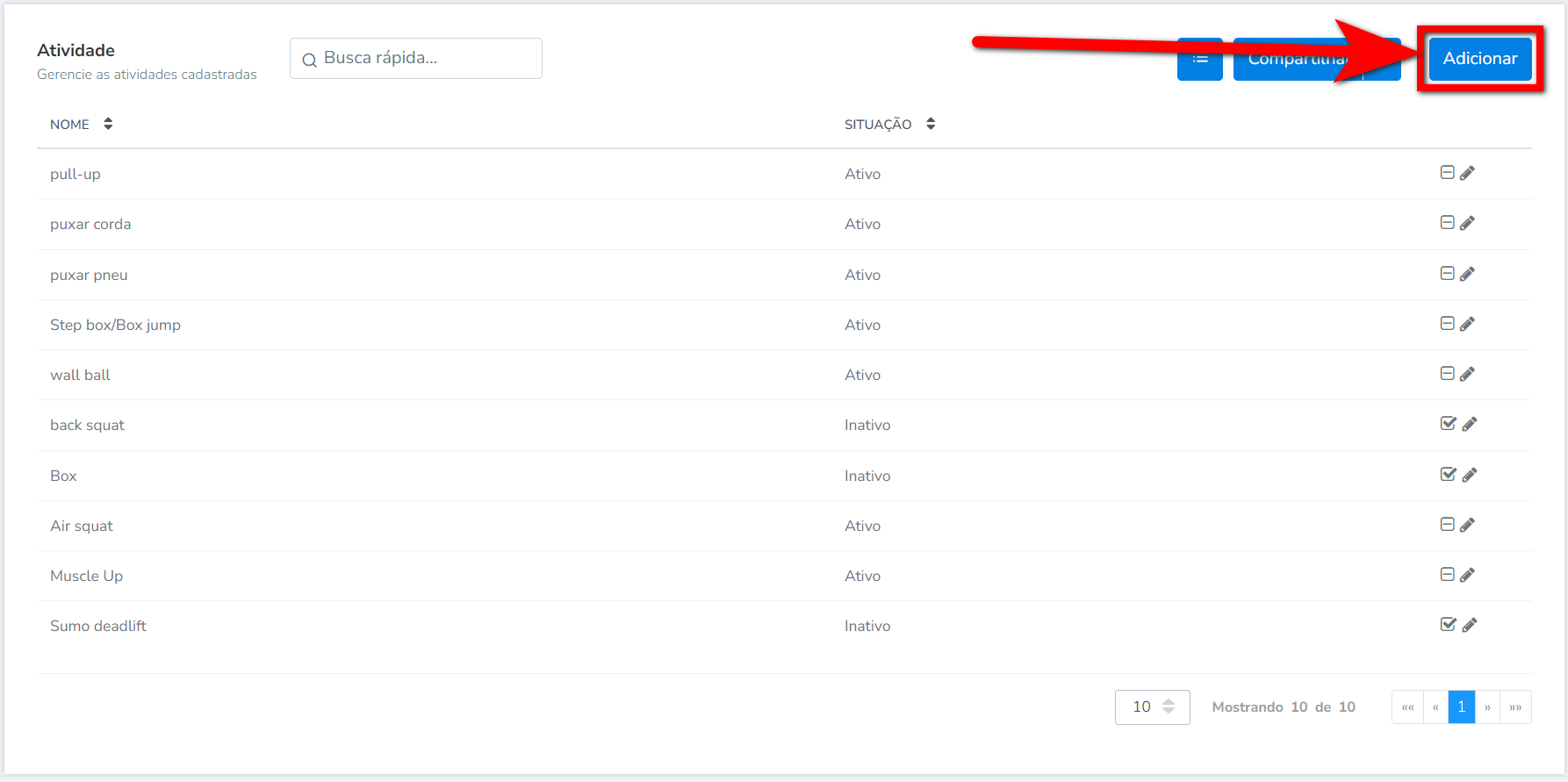Image resolution: width=1568 pixels, height=782 pixels.
Task: Deactivate the Step box/Box jump activity
Action: pyautogui.click(x=1447, y=324)
